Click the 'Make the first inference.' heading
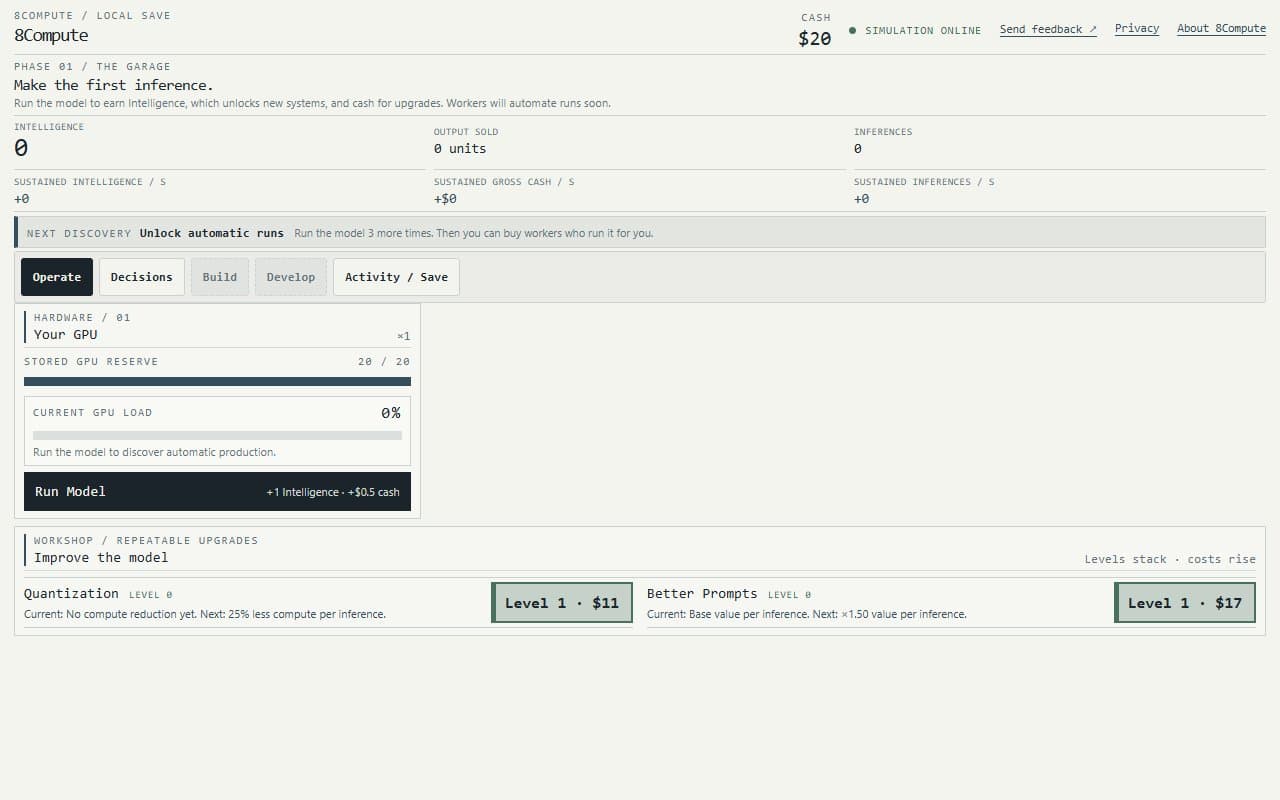Viewport: 1280px width, 800px height. (113, 85)
